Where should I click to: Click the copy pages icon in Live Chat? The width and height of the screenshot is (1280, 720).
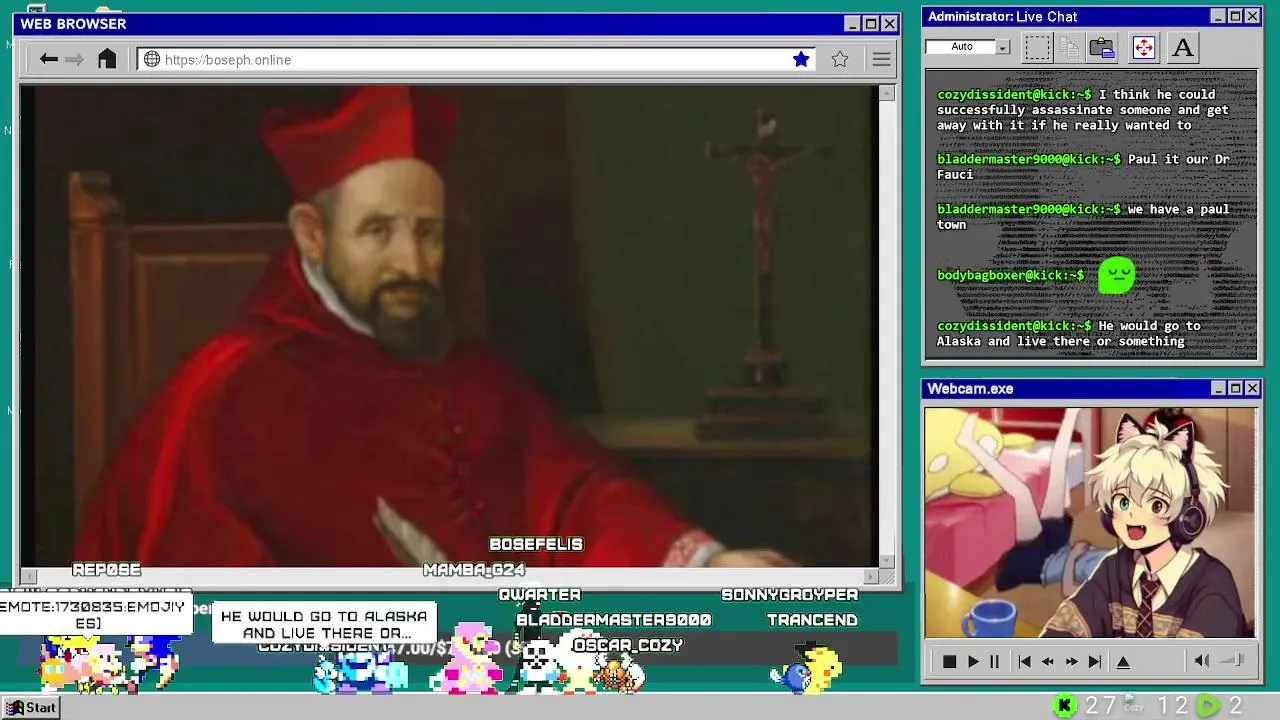(x=1069, y=47)
